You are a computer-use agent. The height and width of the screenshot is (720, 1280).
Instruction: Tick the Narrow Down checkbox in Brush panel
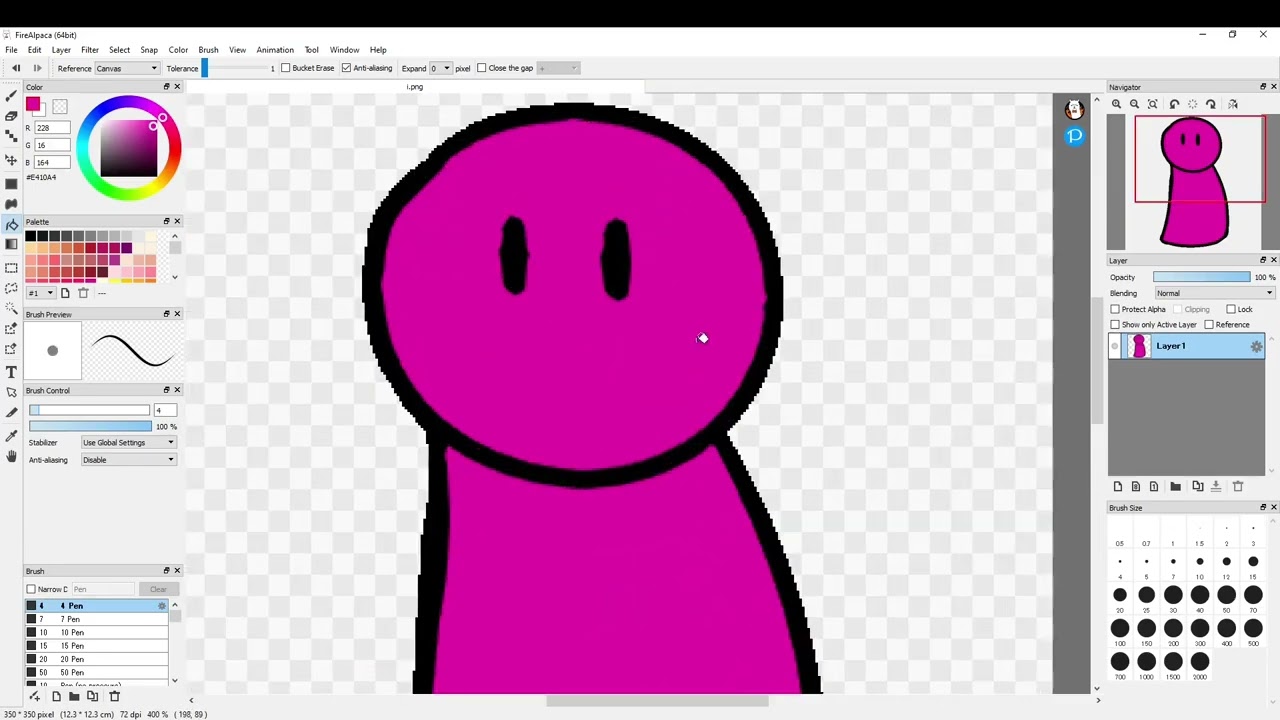[x=31, y=589]
